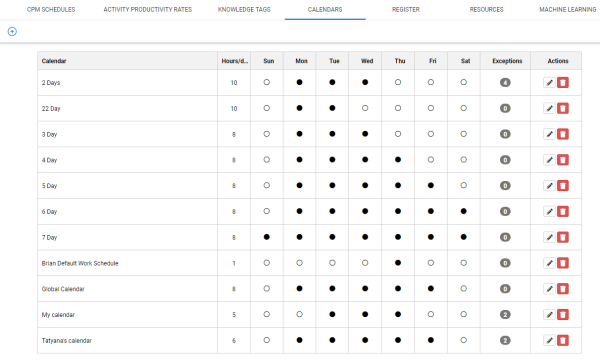This screenshot has height=361, width=600.
Task: Edit the 7 Day calendar
Action: tap(549, 237)
